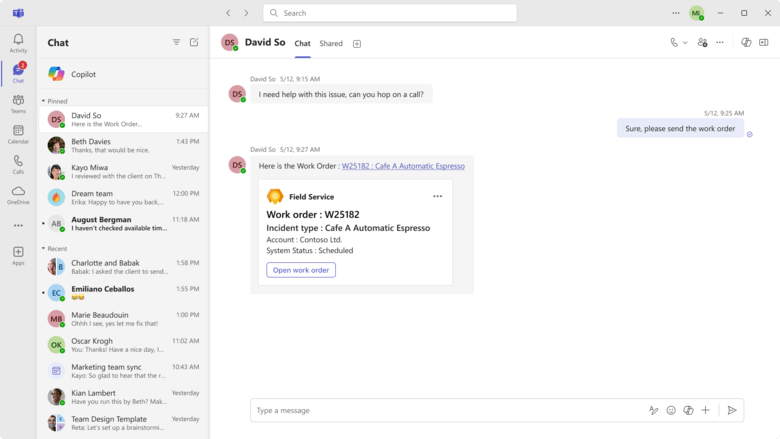The image size is (780, 439).
Task: Go forward with the right arrow
Action: (246, 13)
